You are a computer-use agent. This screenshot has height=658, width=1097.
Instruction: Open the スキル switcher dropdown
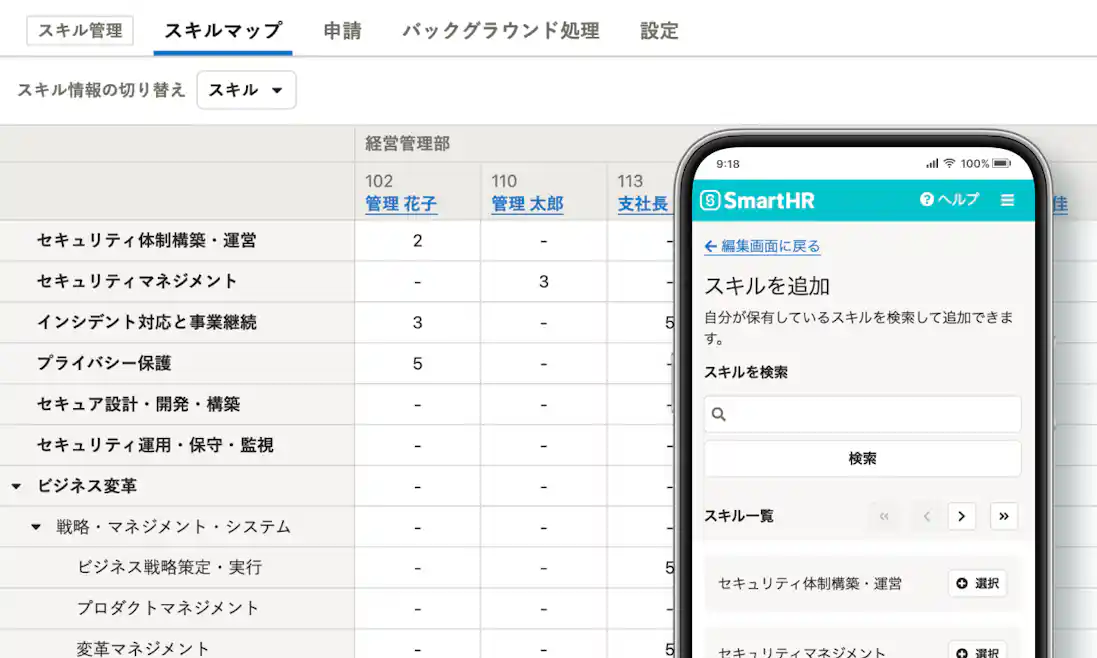point(246,90)
